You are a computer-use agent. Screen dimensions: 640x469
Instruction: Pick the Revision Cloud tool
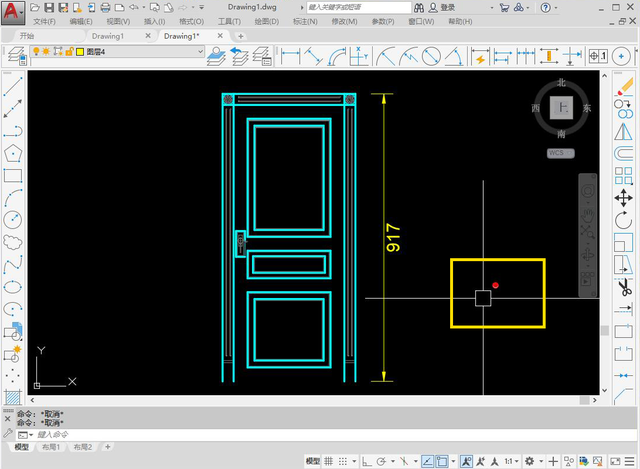[13, 241]
